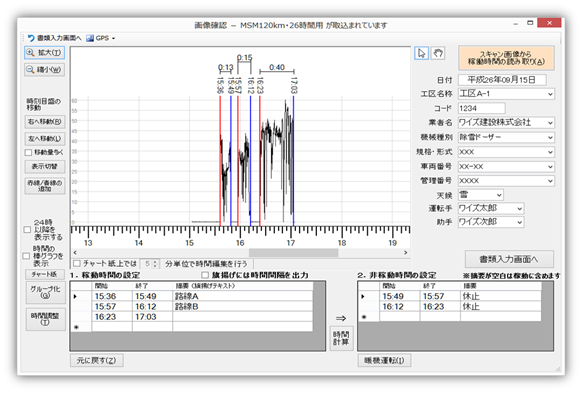
Task: Click the コード input field
Action: 481,108
